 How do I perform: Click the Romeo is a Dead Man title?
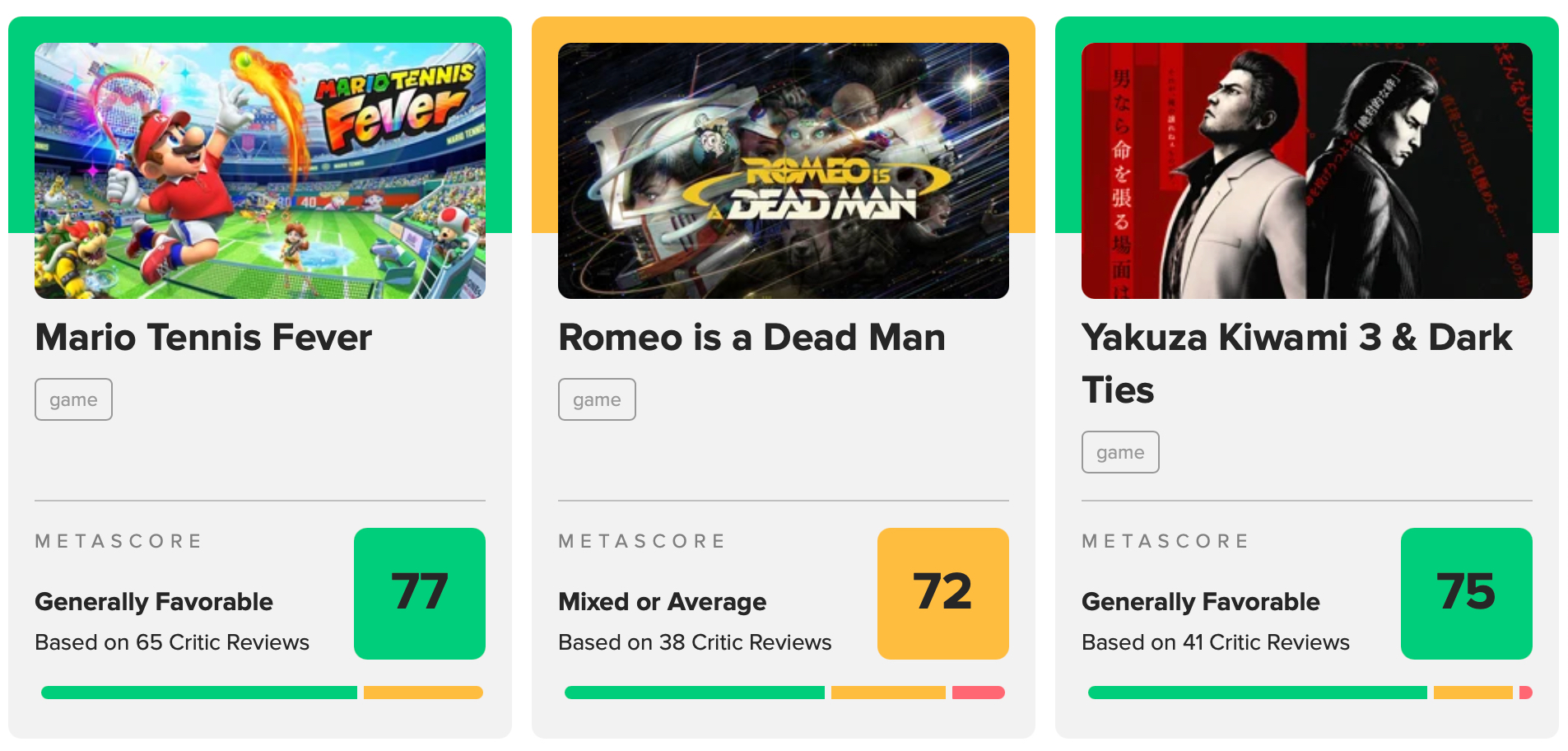pos(751,338)
